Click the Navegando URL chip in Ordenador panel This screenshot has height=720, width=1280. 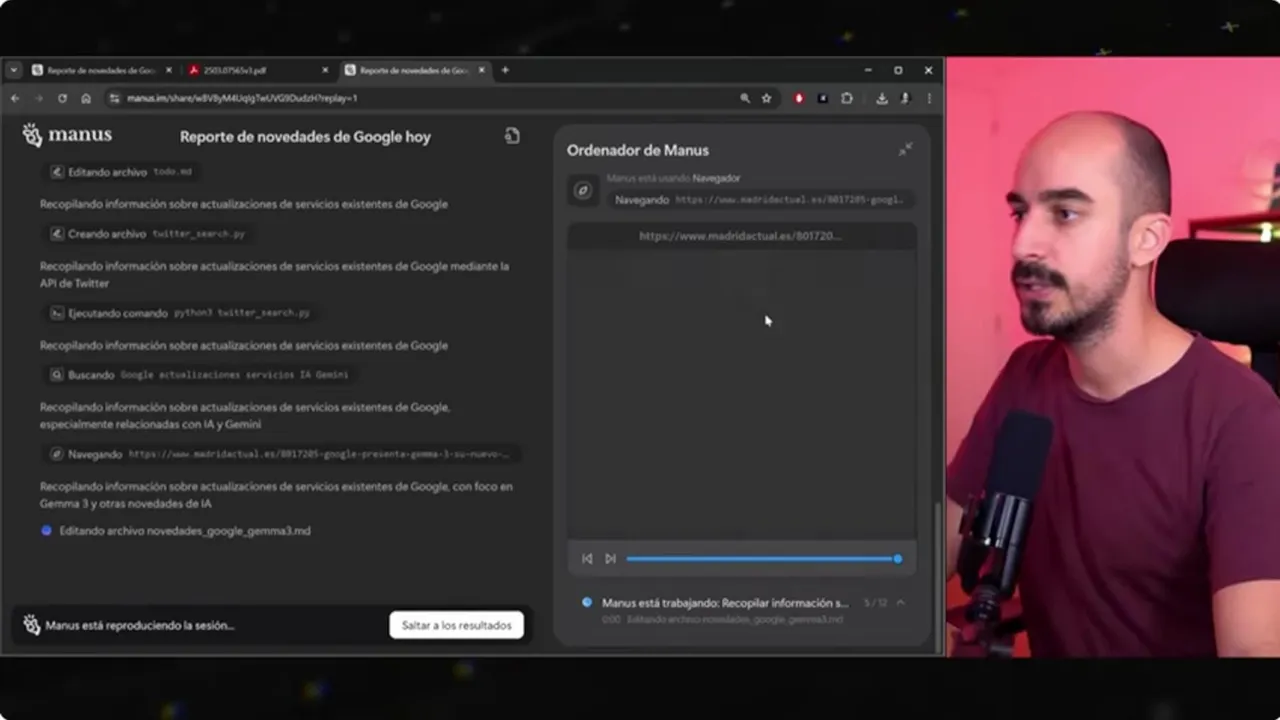(760, 200)
